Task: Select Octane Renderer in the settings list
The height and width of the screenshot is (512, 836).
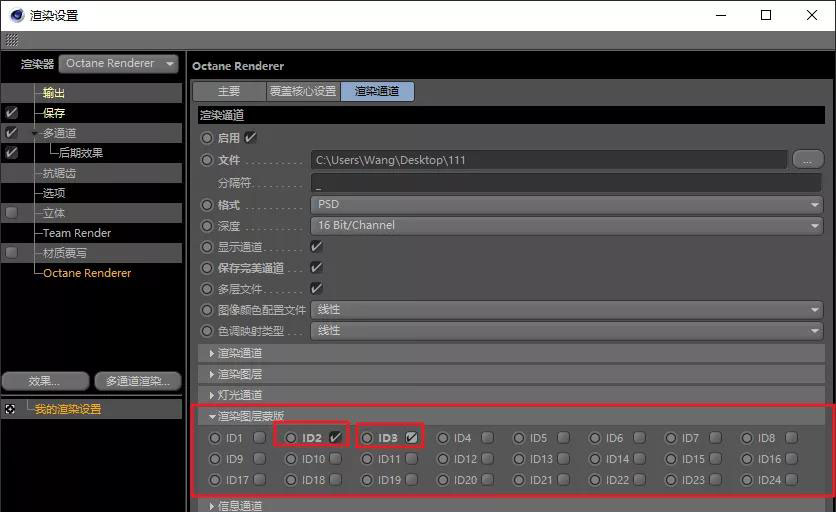Action: (87, 273)
